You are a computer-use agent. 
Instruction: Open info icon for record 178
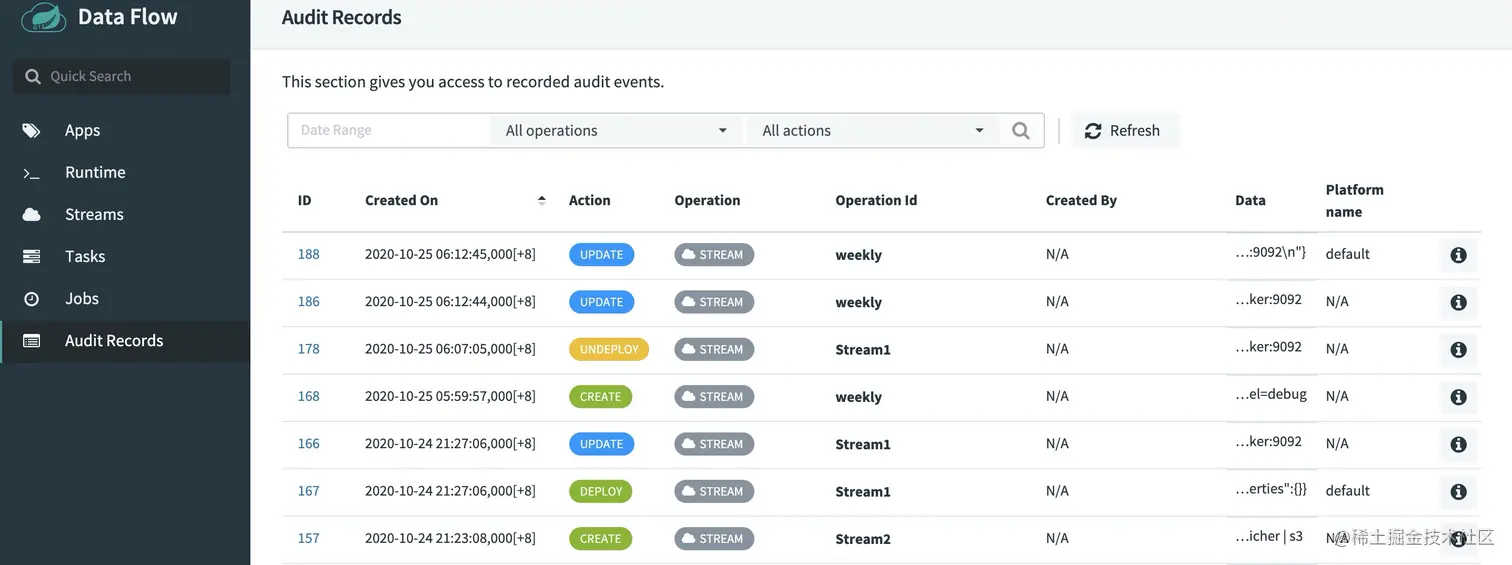pyautogui.click(x=1458, y=349)
